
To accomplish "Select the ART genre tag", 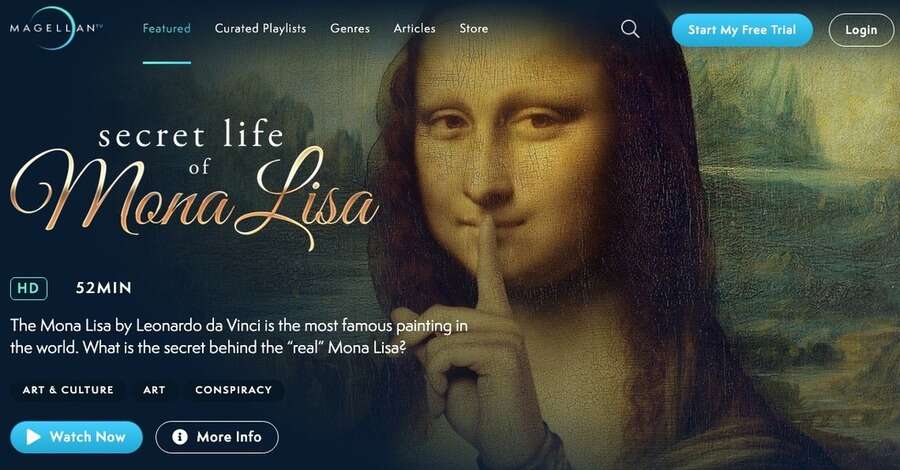I will point(154,390).
